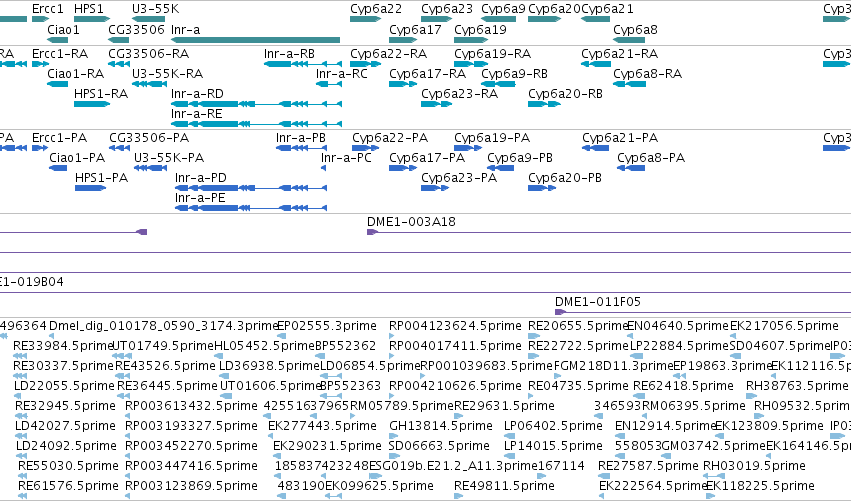Click the Cyp6a23 gene label
The image size is (851, 501).
tap(447, 9)
